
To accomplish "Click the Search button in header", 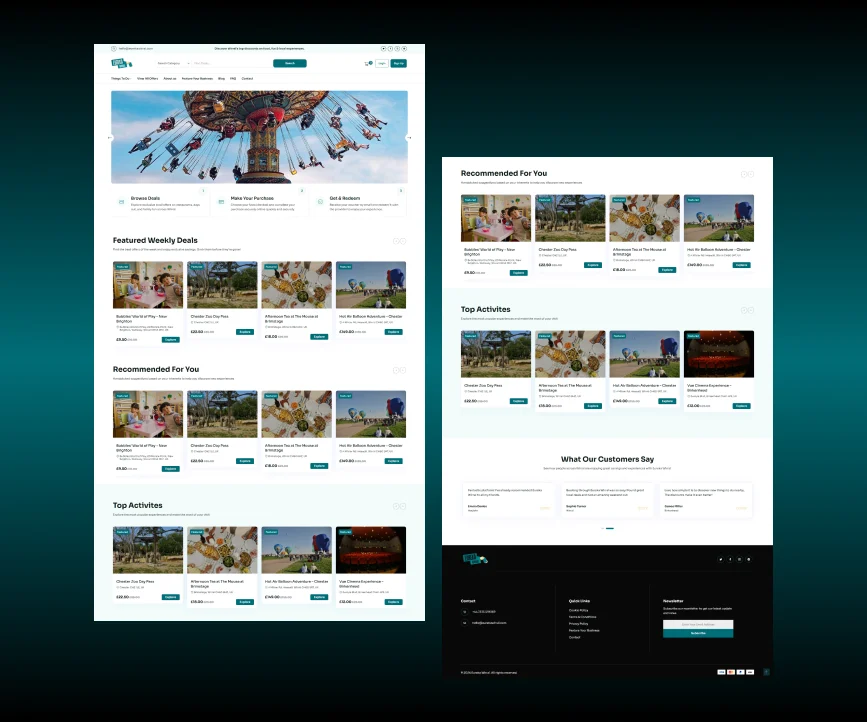I will click(290, 63).
